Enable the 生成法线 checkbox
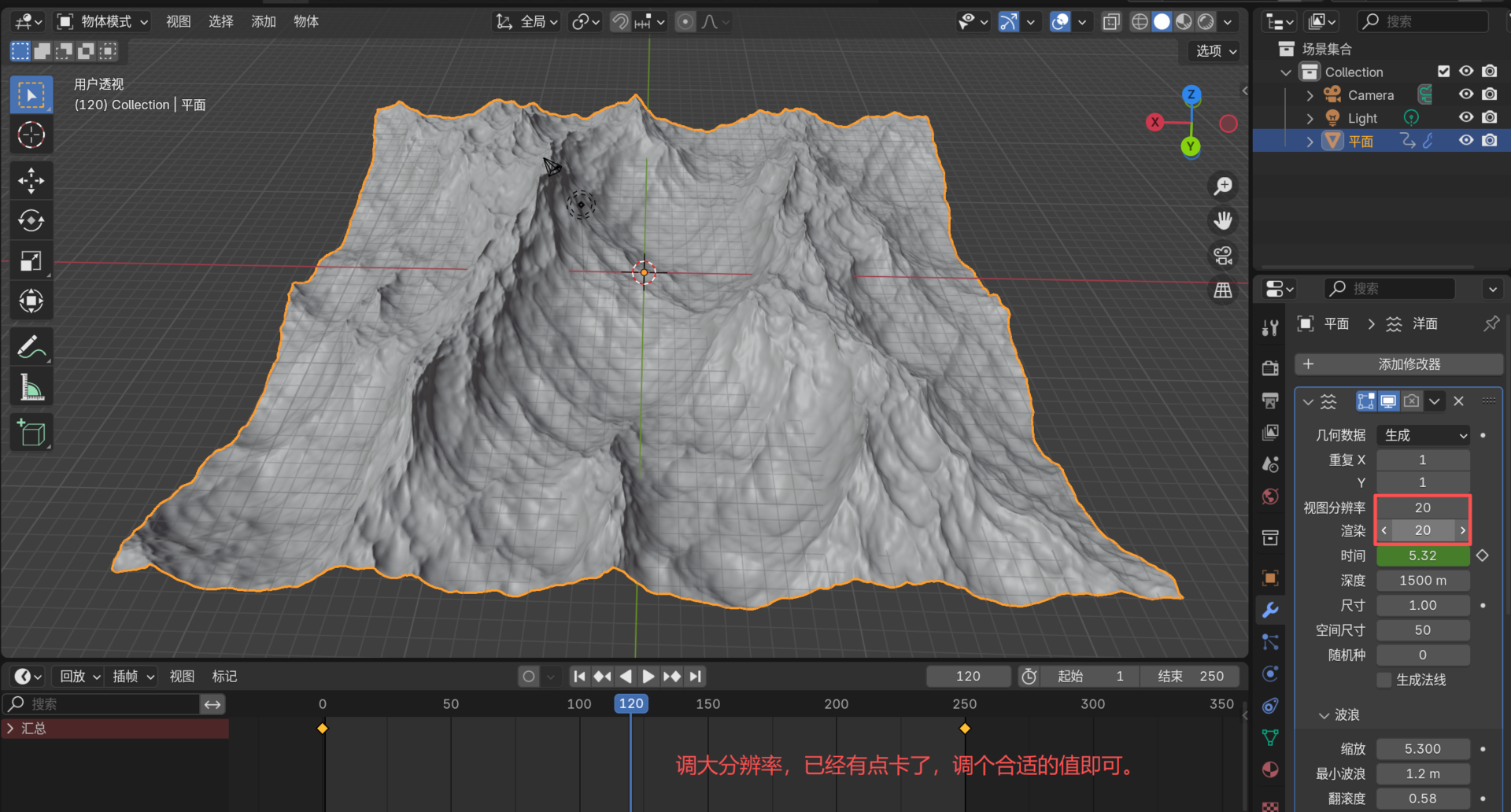The image size is (1511, 812). click(x=1384, y=680)
